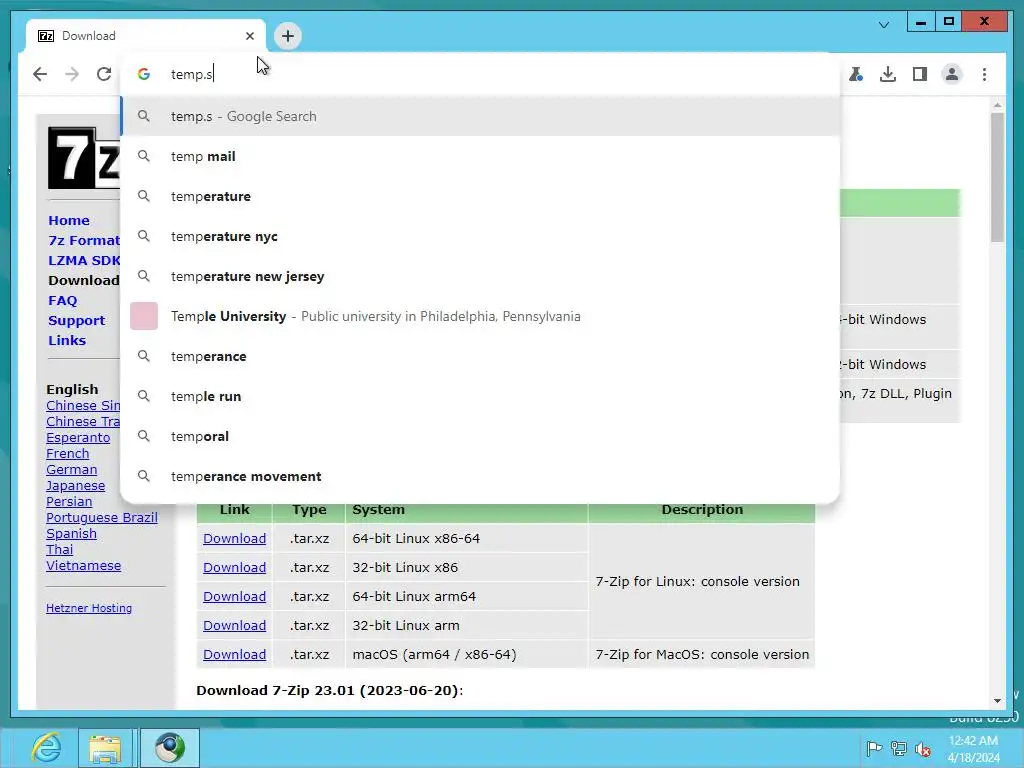Open Internet Explorer from taskbar
1024x768 pixels.
coord(47,748)
